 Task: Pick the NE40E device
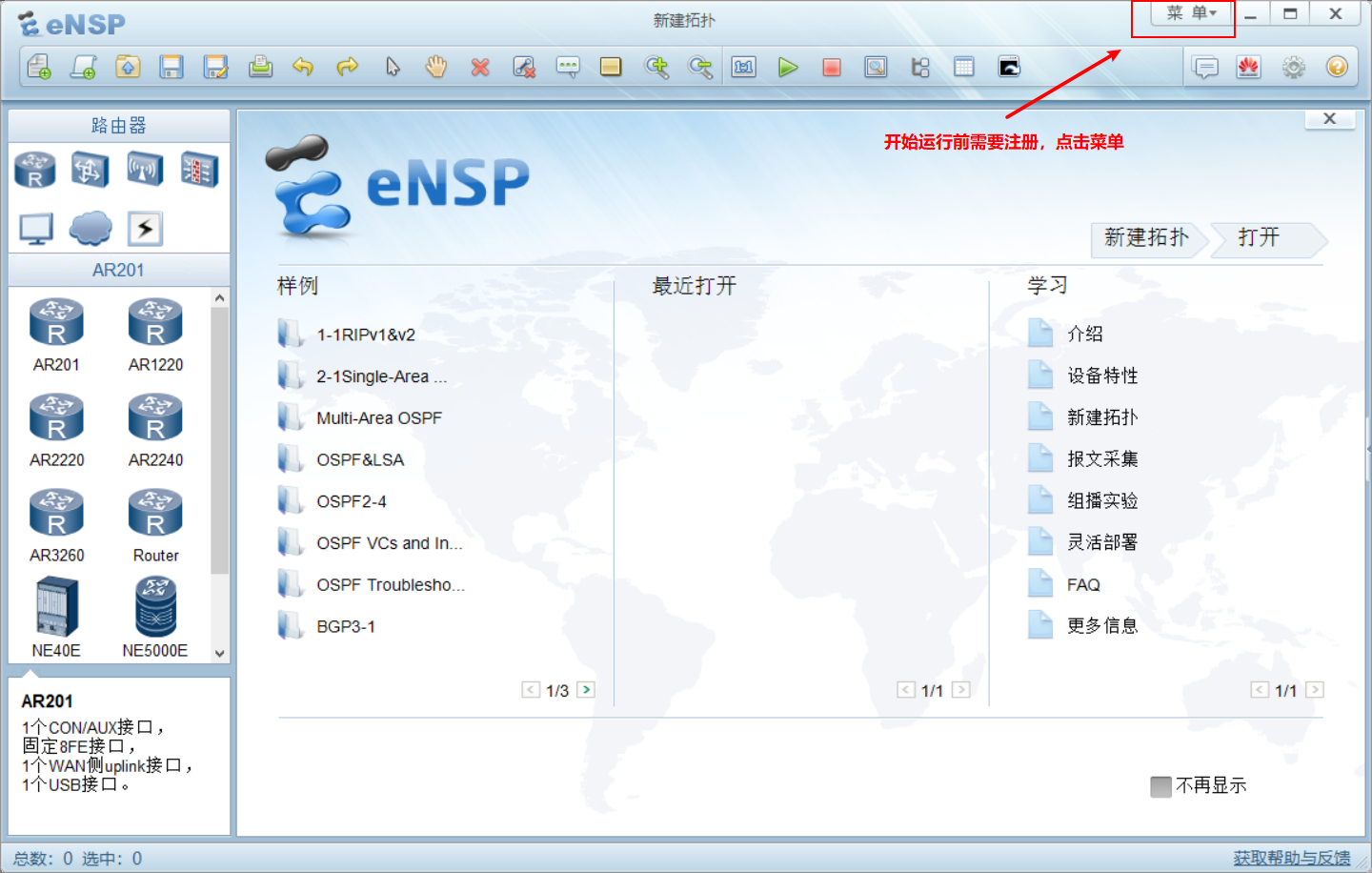click(x=56, y=619)
